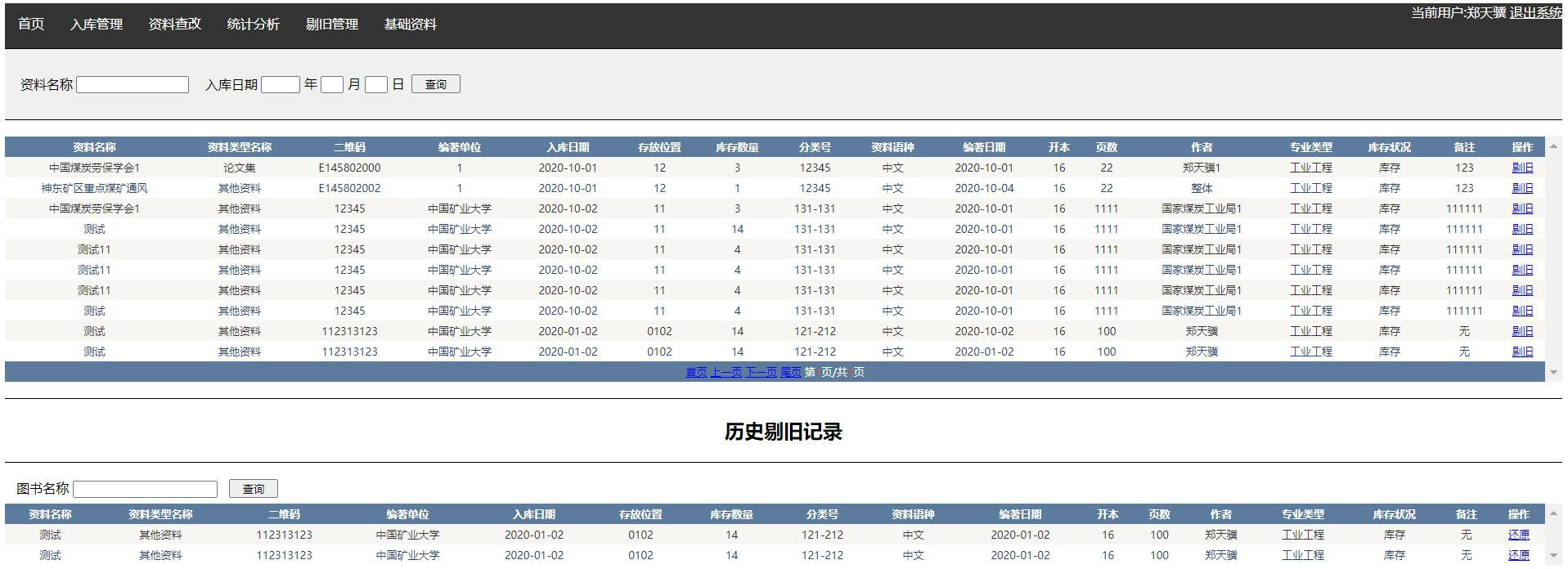Click history table scrollbar up arrow
Viewport: 1568px width, 569px height.
point(1553,513)
